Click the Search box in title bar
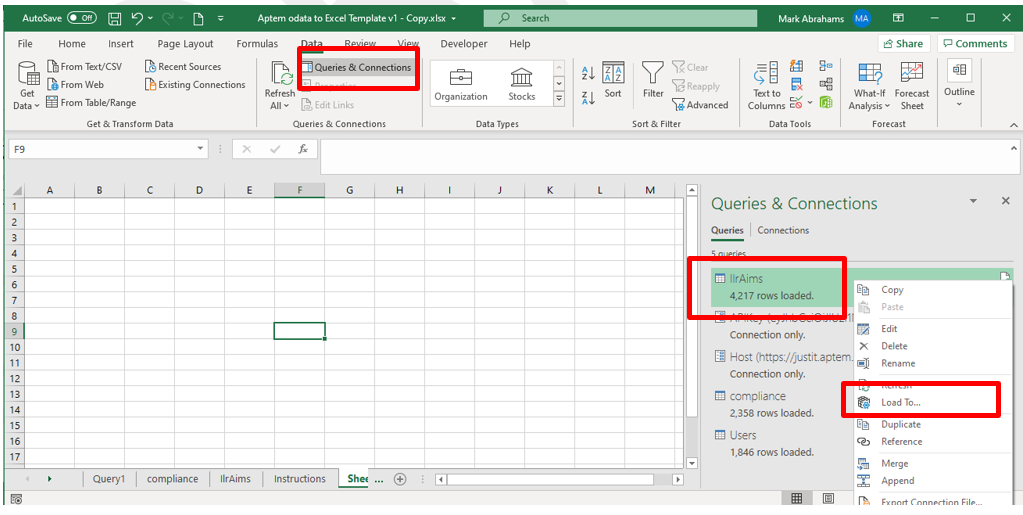This screenshot has height=515, width=1023. pos(620,18)
